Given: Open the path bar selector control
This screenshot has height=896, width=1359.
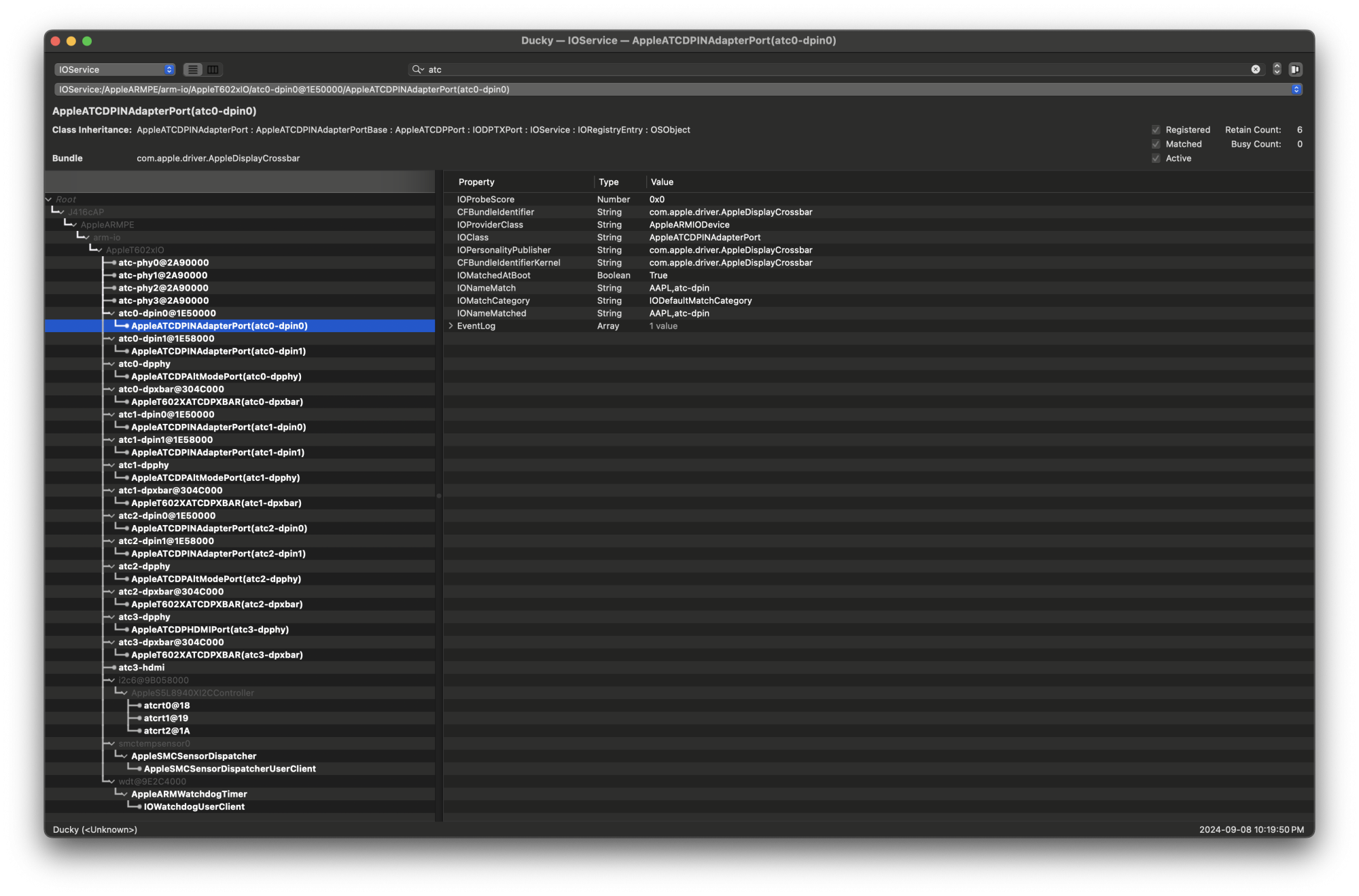Looking at the screenshot, I should 1296,89.
